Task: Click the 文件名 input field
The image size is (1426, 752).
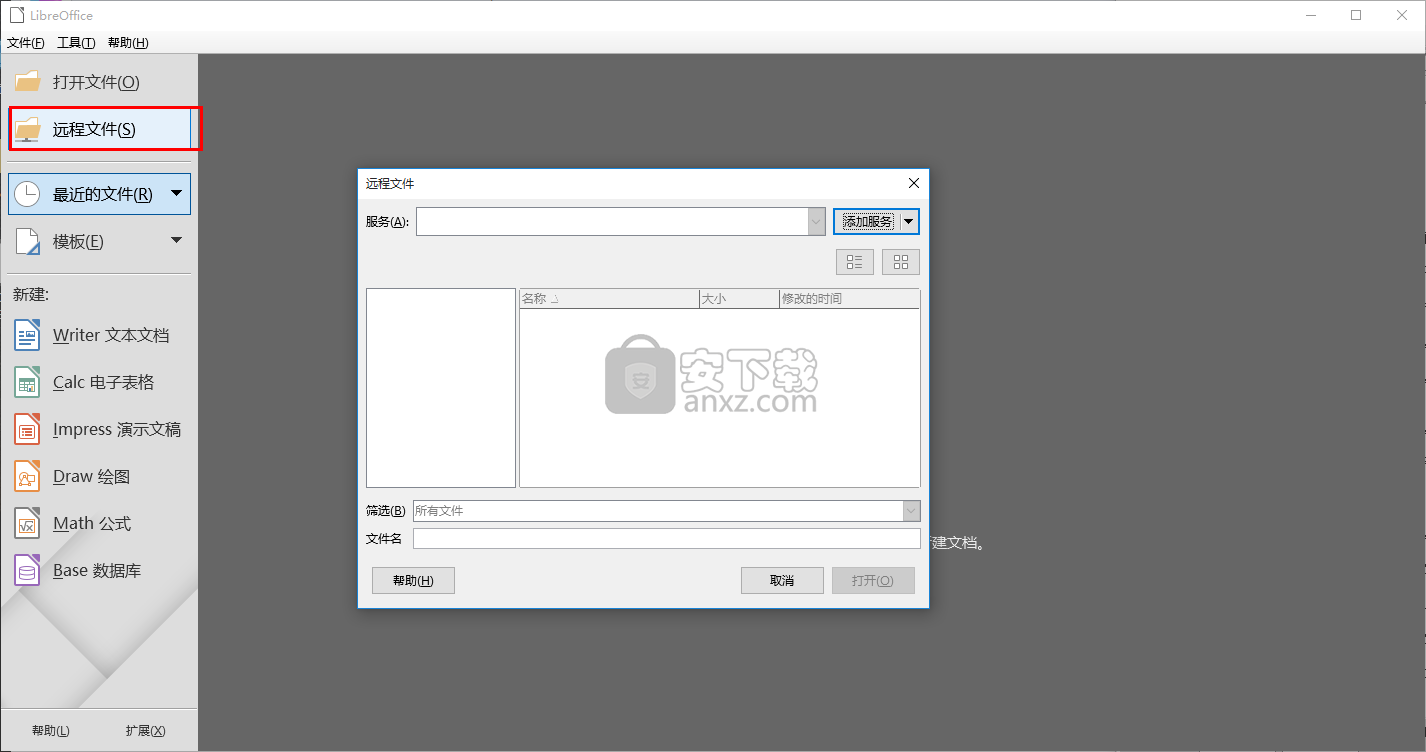Action: pyautogui.click(x=666, y=539)
